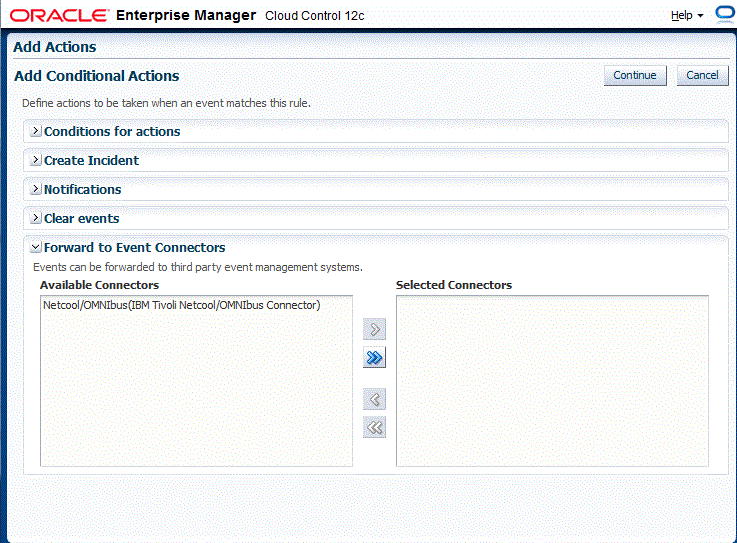Click the blue Oracle O icon at top right

click(725, 14)
